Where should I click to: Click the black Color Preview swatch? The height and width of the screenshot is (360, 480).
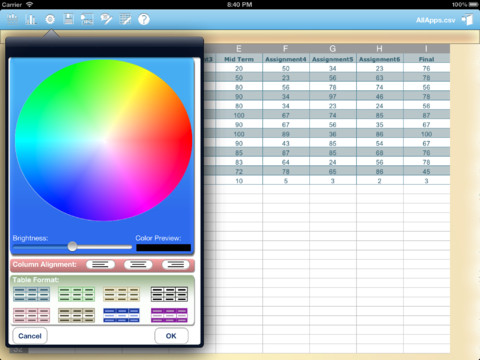[163, 248]
